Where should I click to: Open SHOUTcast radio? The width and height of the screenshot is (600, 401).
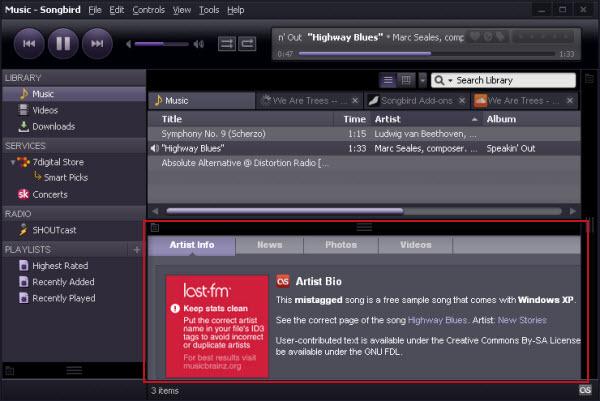(54, 230)
